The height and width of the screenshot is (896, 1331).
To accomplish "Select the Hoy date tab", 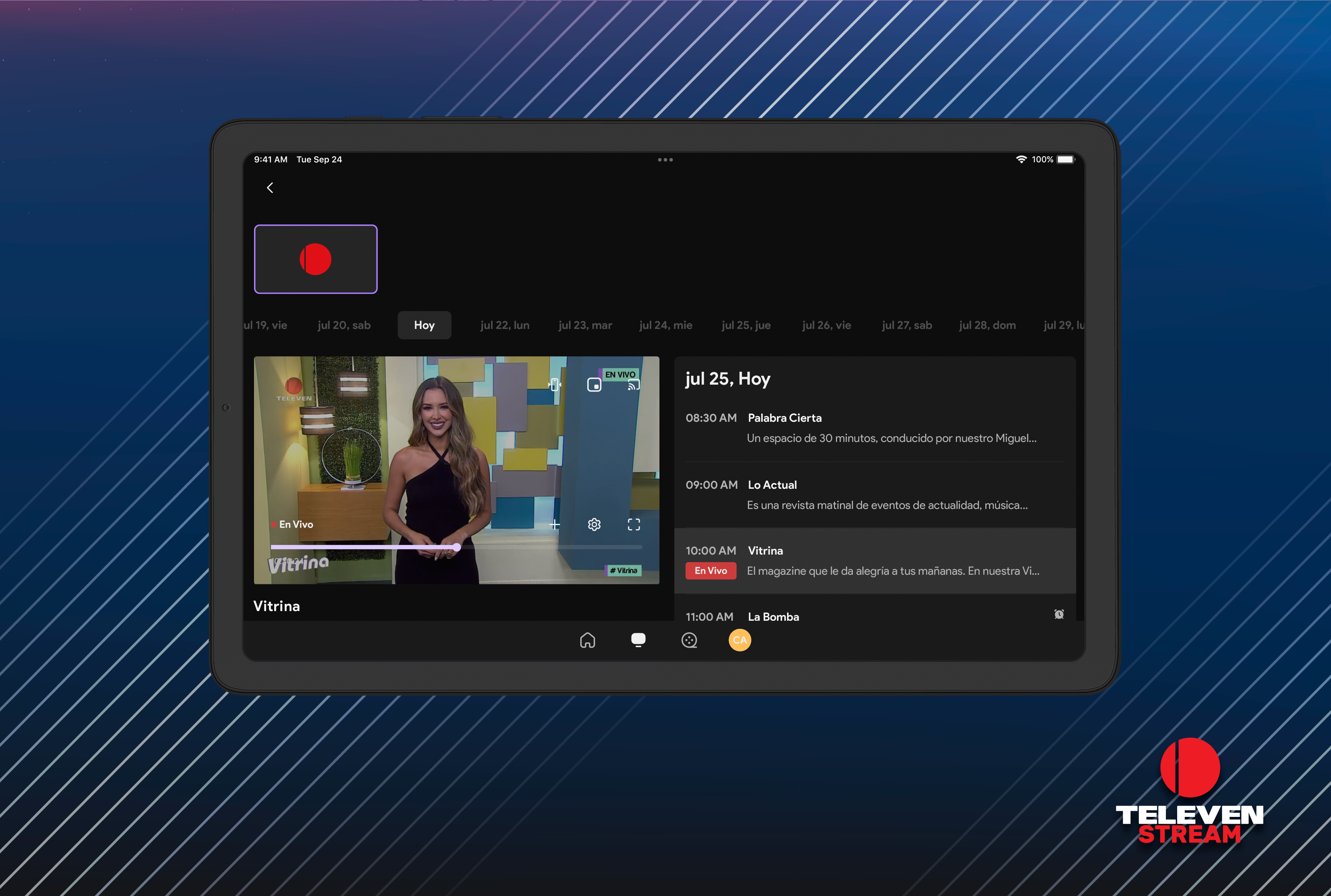I will 424,325.
